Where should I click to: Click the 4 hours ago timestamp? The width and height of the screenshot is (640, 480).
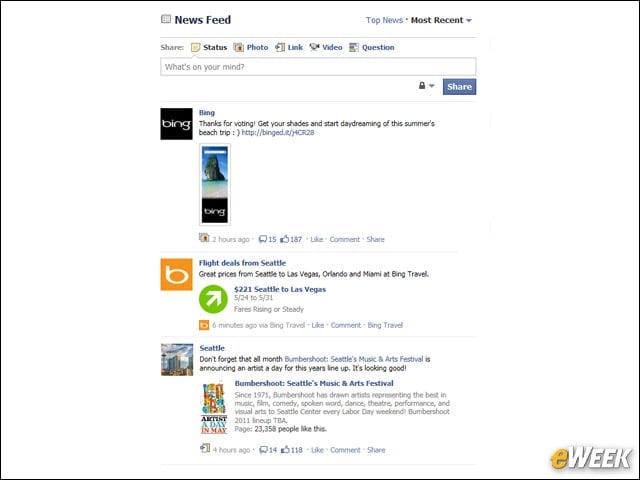click(x=231, y=450)
